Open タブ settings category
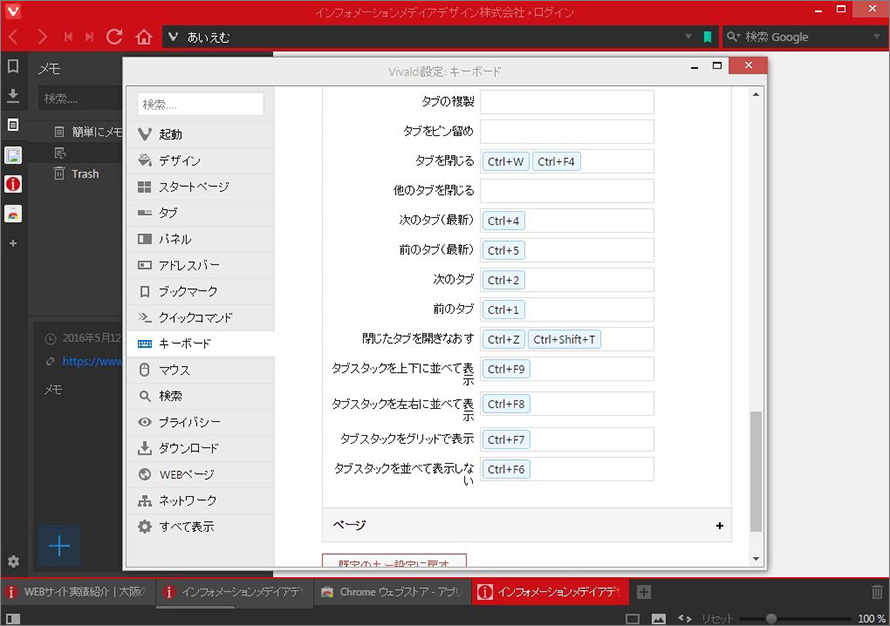890x626 pixels. point(200,213)
